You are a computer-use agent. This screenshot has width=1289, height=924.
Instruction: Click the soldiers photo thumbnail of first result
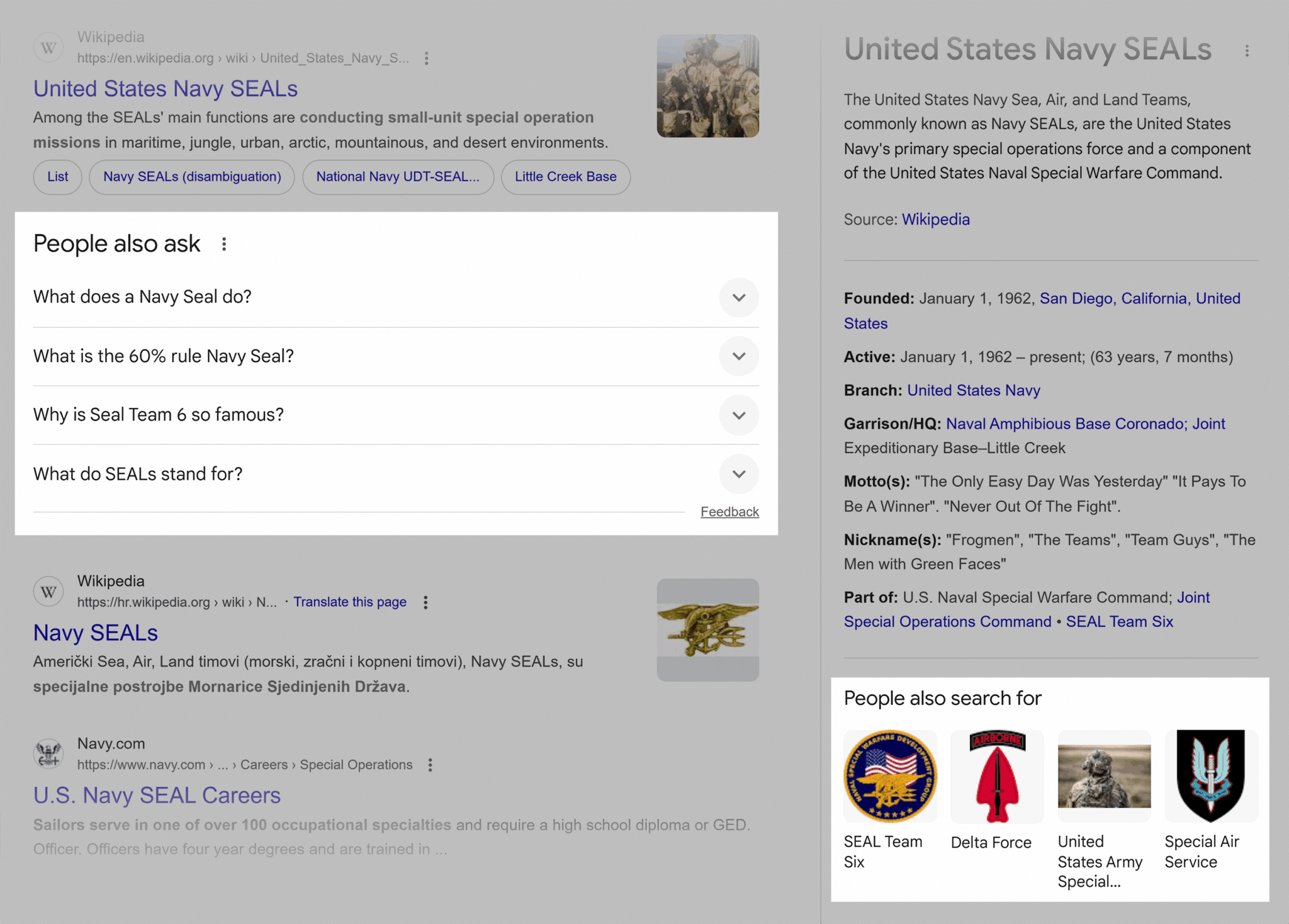click(x=707, y=86)
